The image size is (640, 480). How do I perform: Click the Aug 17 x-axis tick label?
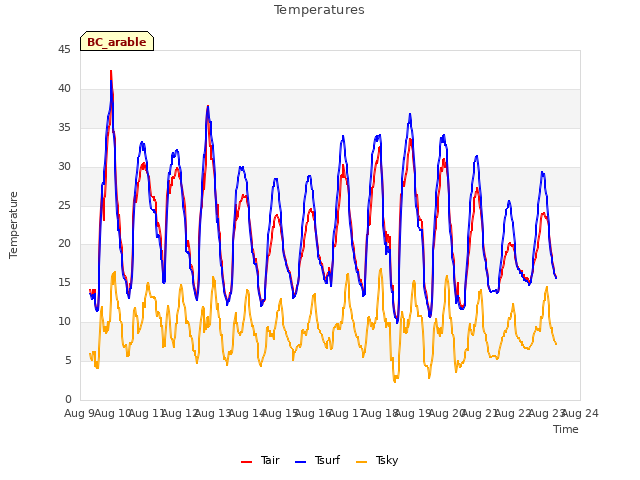pos(347,413)
